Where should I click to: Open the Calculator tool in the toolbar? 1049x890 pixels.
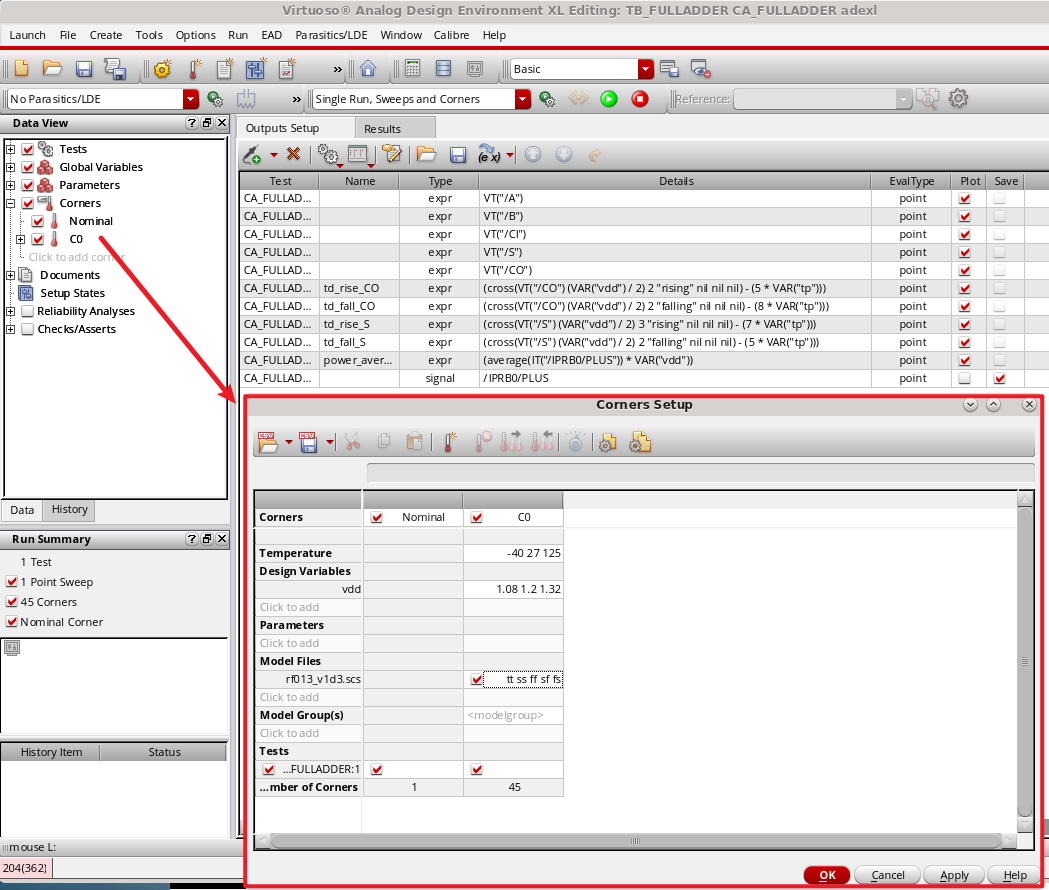[412, 67]
